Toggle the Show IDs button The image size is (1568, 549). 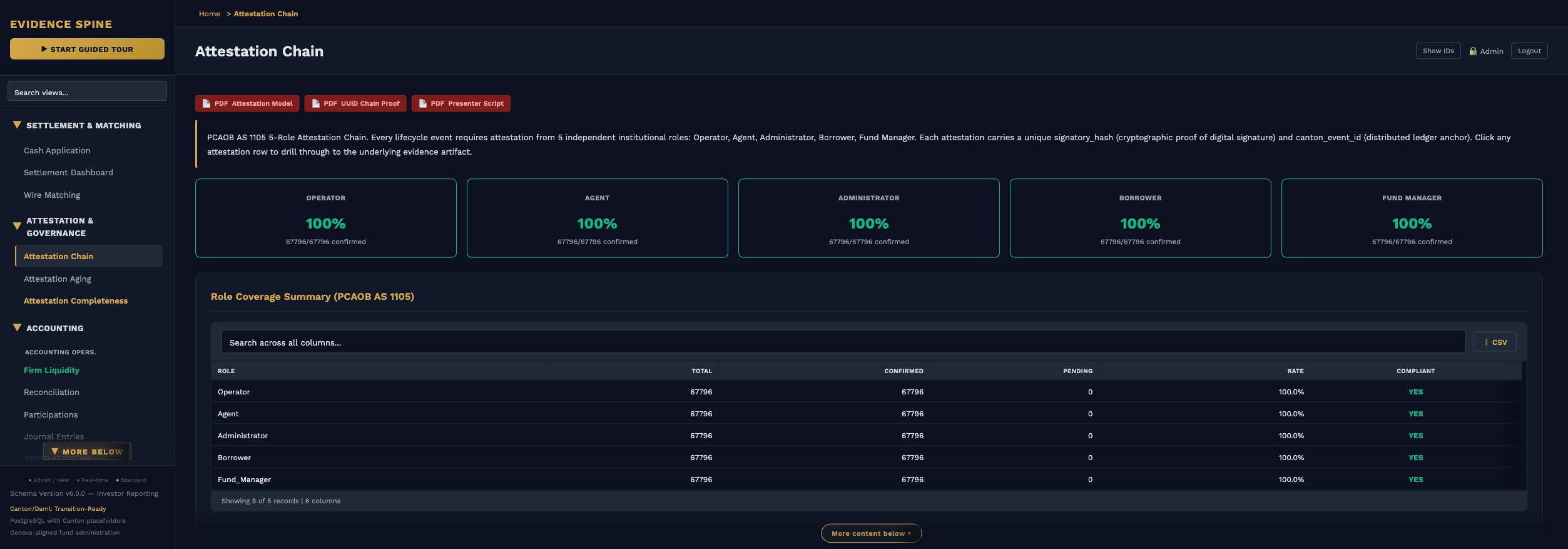(1438, 51)
